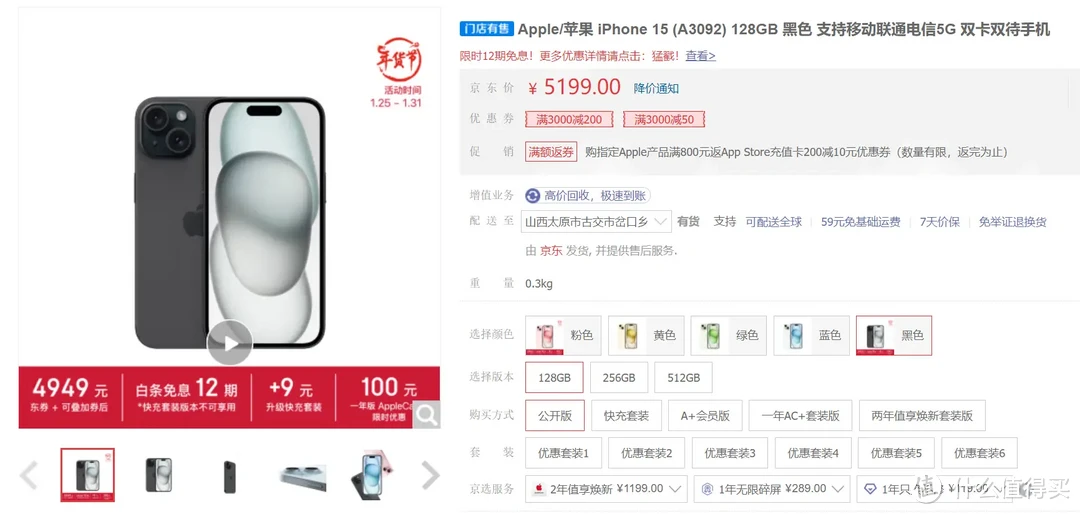The height and width of the screenshot is (514, 1080).
Task: Open the 查看> promotion details link
Action: click(x=700, y=56)
